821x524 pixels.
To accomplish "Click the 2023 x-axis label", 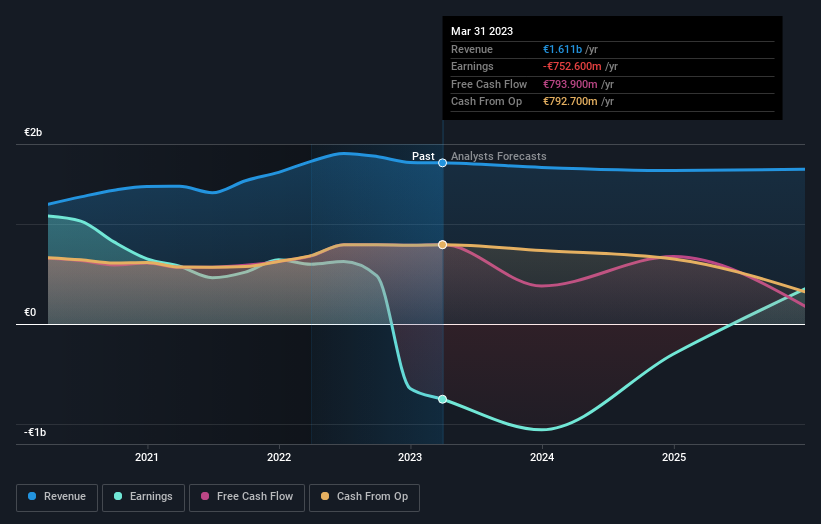I will 410,457.
